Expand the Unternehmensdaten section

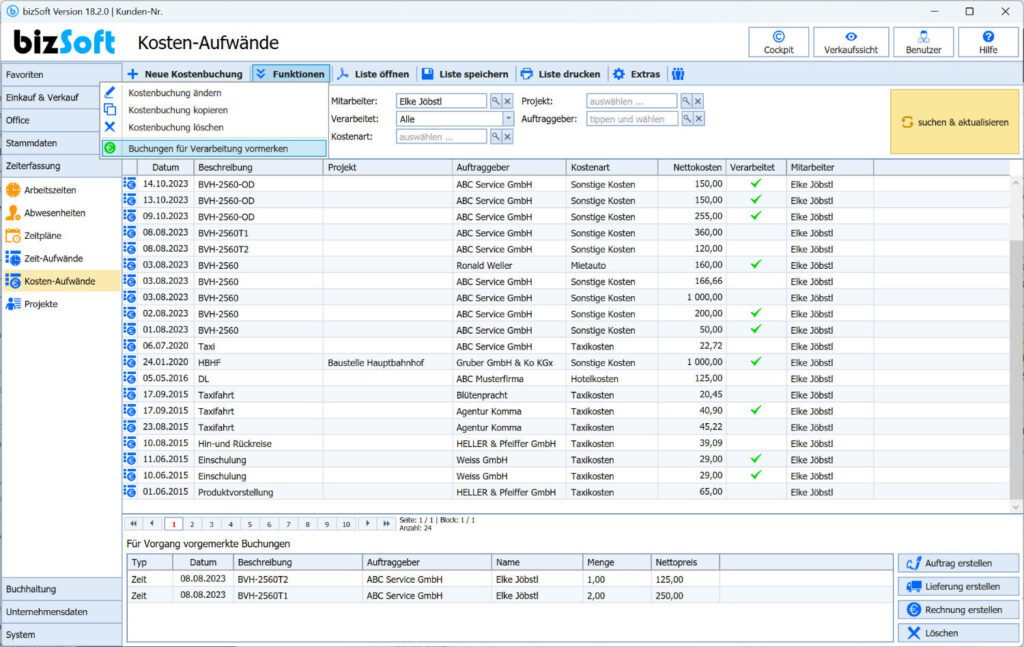click(61, 612)
